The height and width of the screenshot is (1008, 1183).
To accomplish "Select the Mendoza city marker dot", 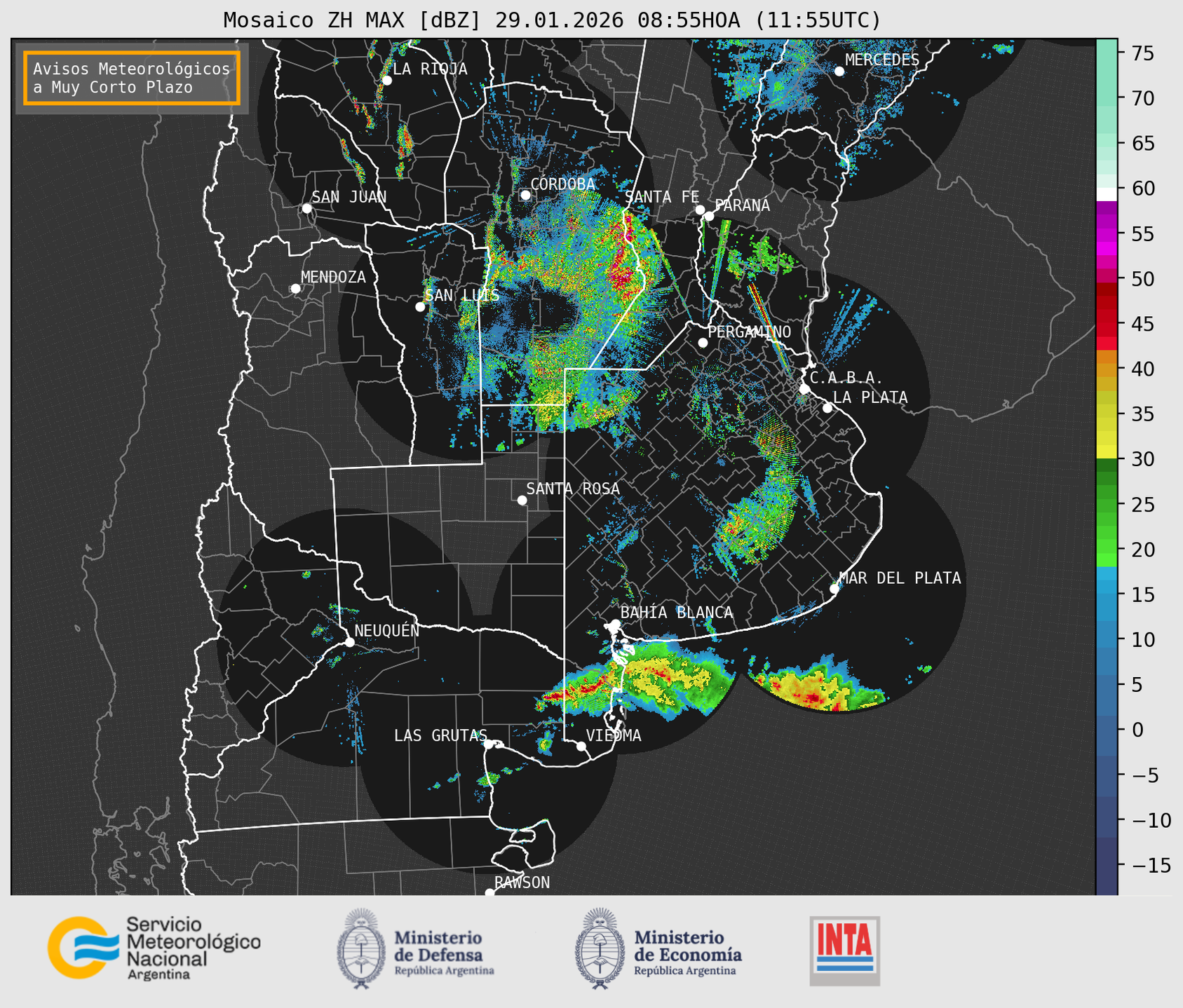I will click(x=295, y=289).
